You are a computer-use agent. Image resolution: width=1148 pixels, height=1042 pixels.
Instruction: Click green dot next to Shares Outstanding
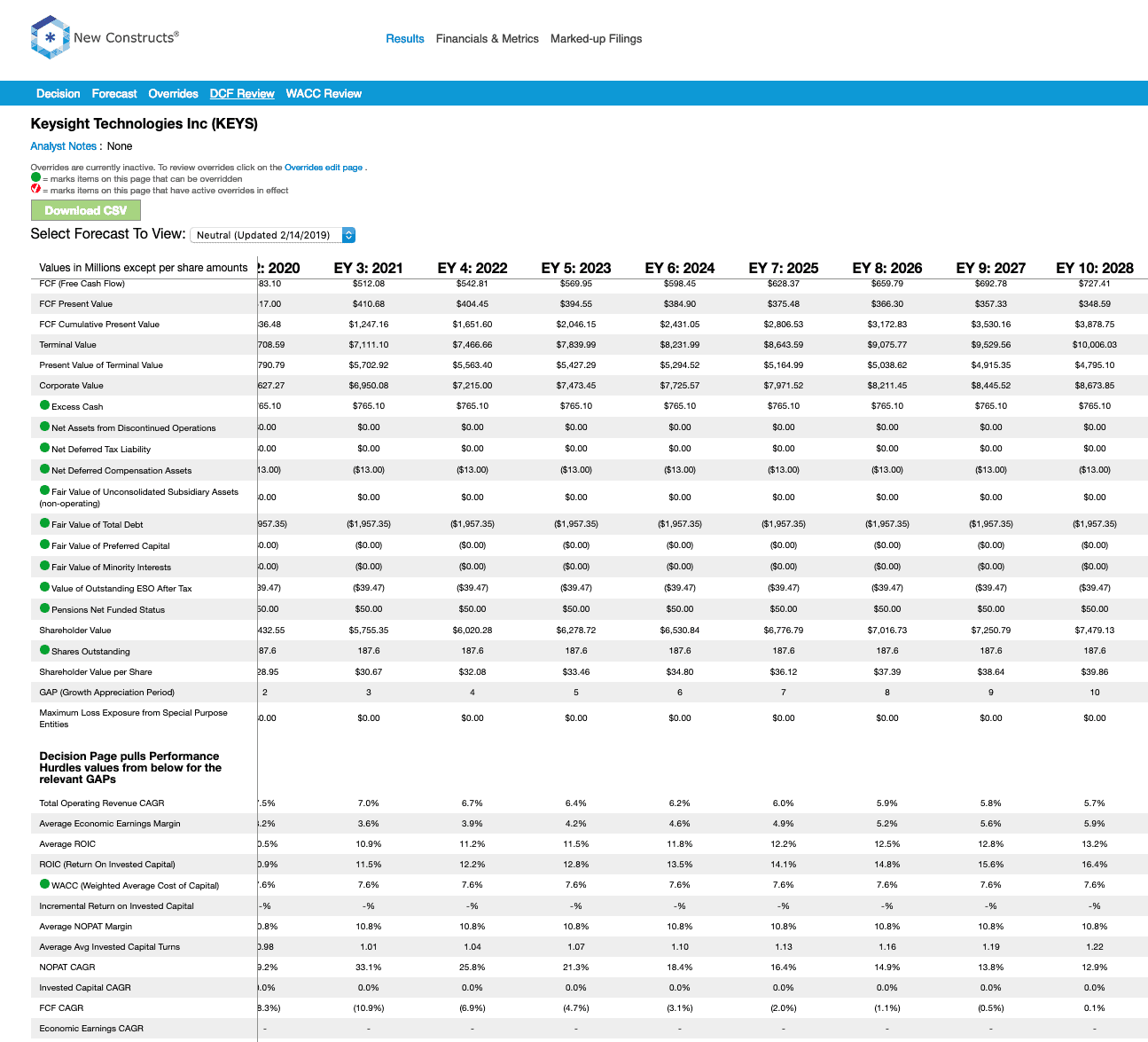[44, 650]
